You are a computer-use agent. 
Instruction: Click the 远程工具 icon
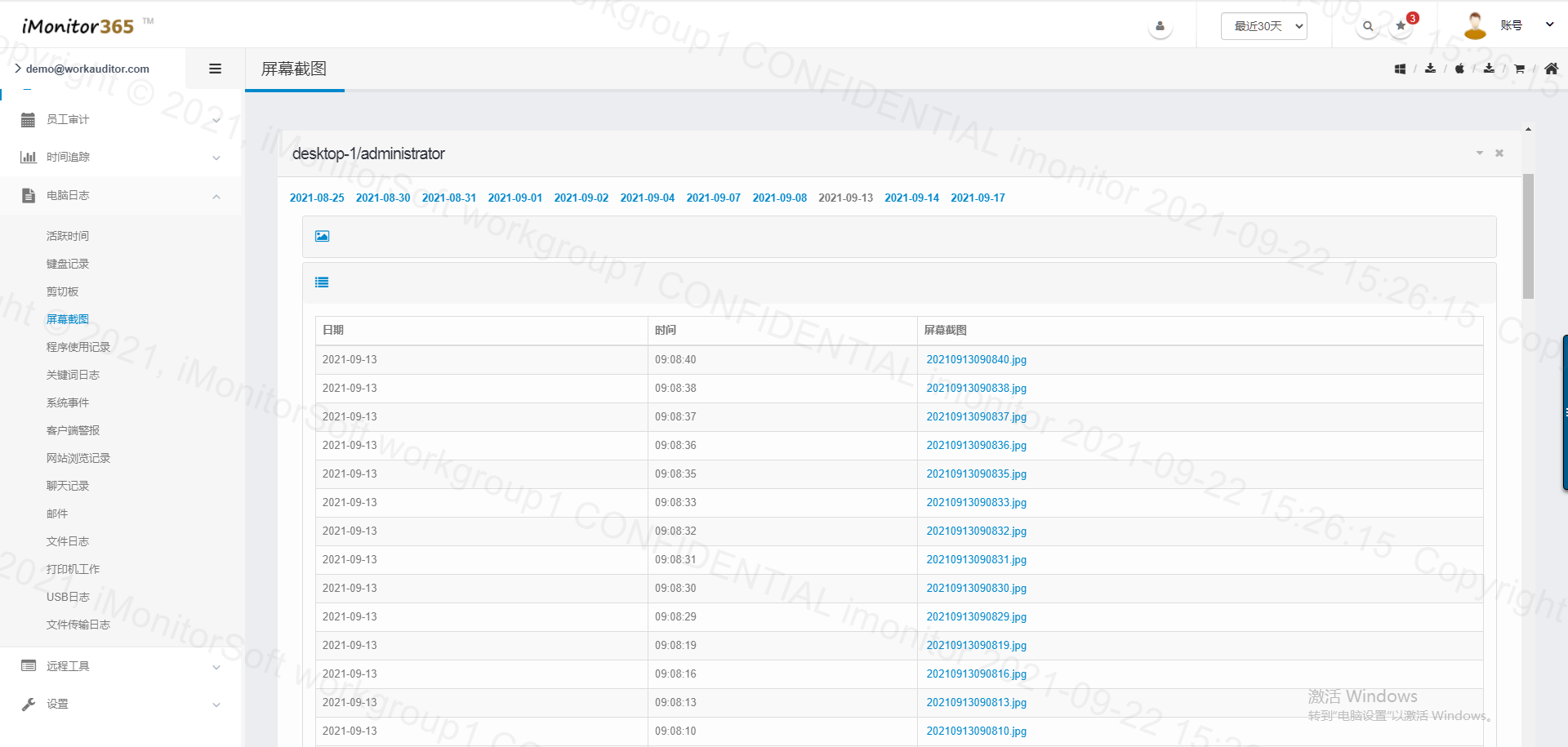pos(28,666)
